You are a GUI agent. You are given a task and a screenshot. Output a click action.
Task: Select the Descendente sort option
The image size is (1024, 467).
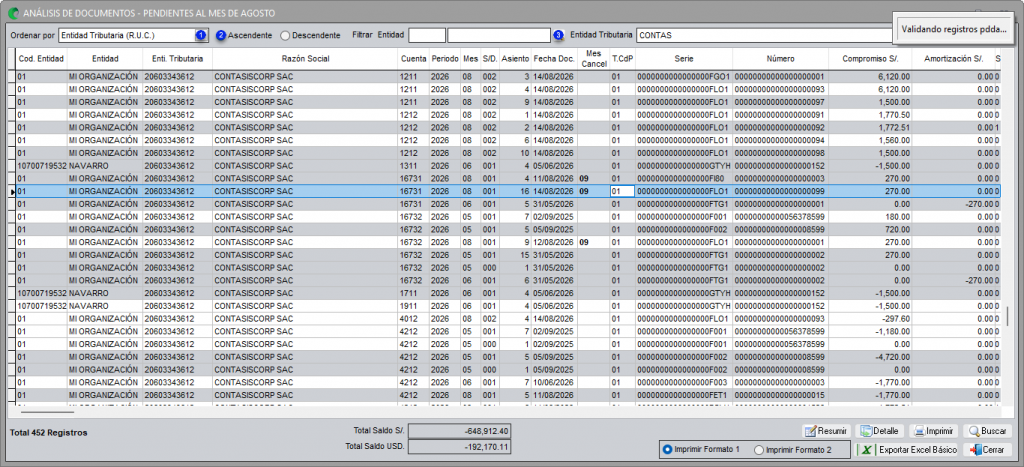310,35
